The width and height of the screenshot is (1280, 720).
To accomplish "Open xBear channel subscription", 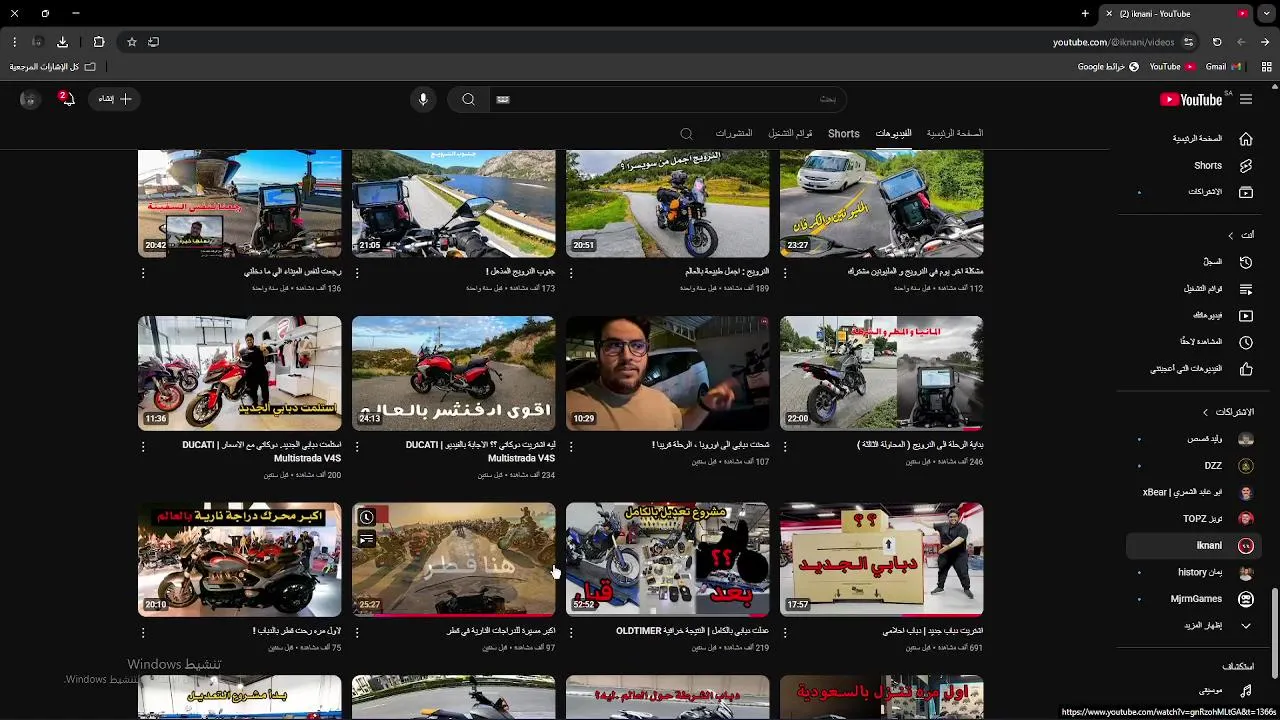I will click(x=1198, y=493).
